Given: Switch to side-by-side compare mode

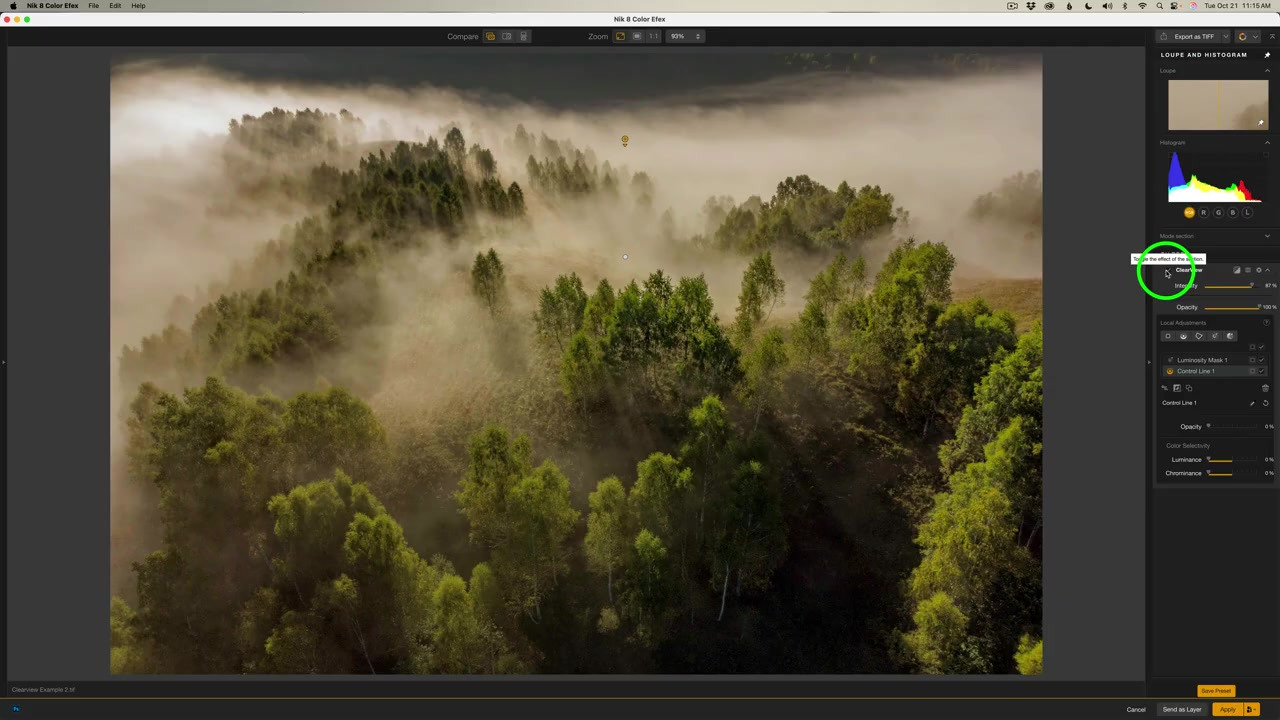Looking at the screenshot, I should click(523, 36).
